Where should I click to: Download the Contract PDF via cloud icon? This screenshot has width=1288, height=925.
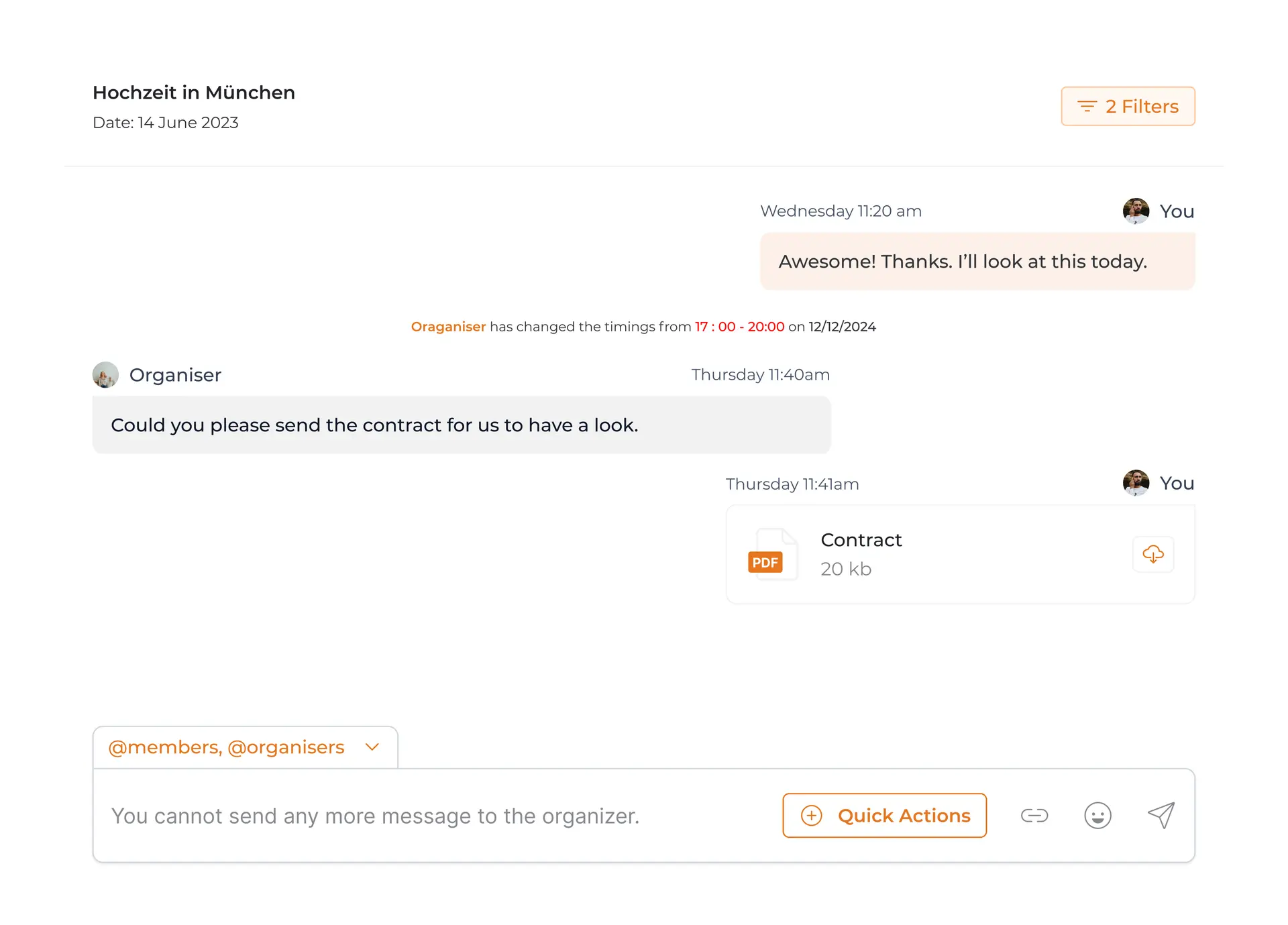click(1153, 554)
